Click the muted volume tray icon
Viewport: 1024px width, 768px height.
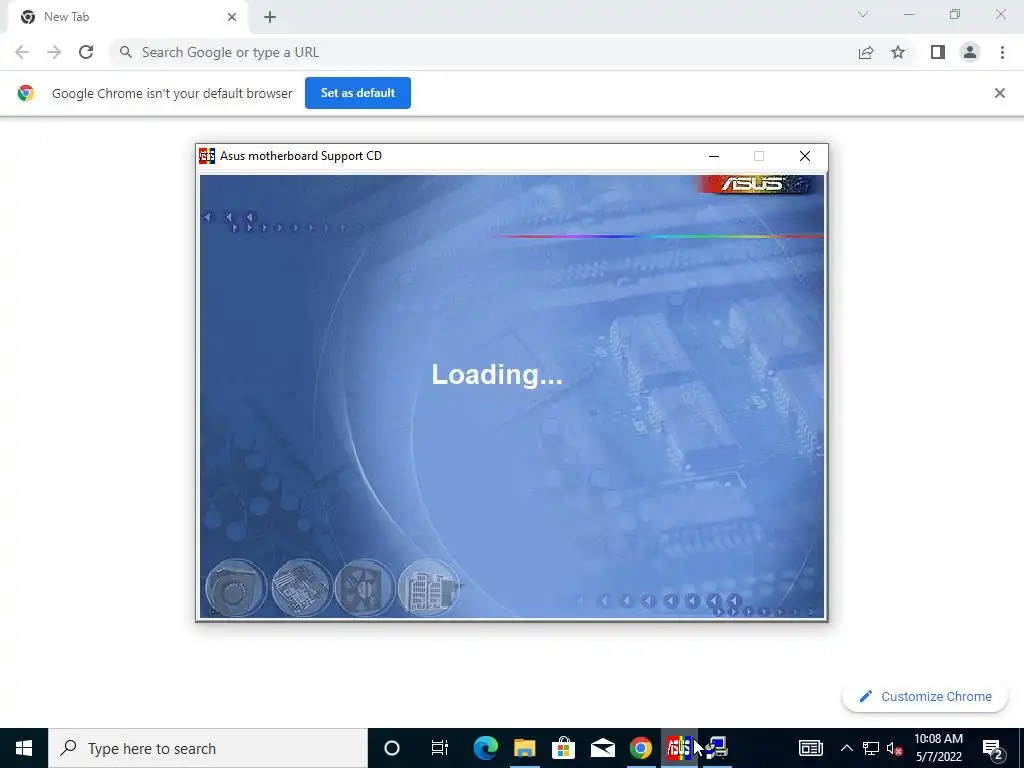(895, 748)
